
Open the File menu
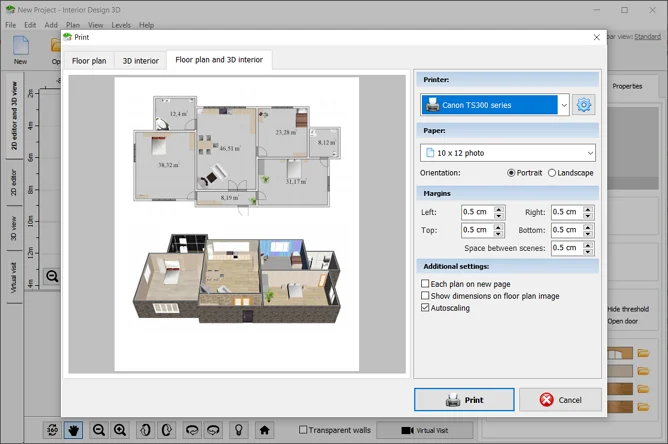[x=11, y=25]
